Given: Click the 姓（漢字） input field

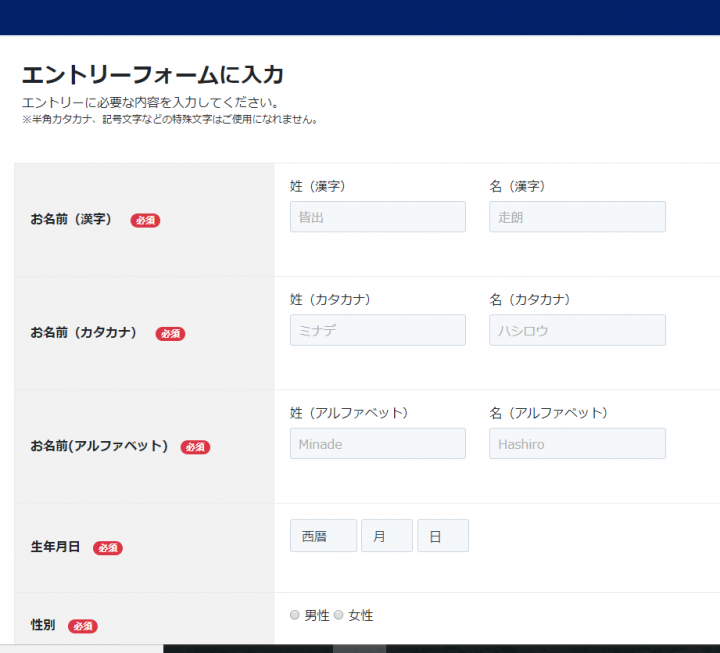Looking at the screenshot, I should point(377,217).
